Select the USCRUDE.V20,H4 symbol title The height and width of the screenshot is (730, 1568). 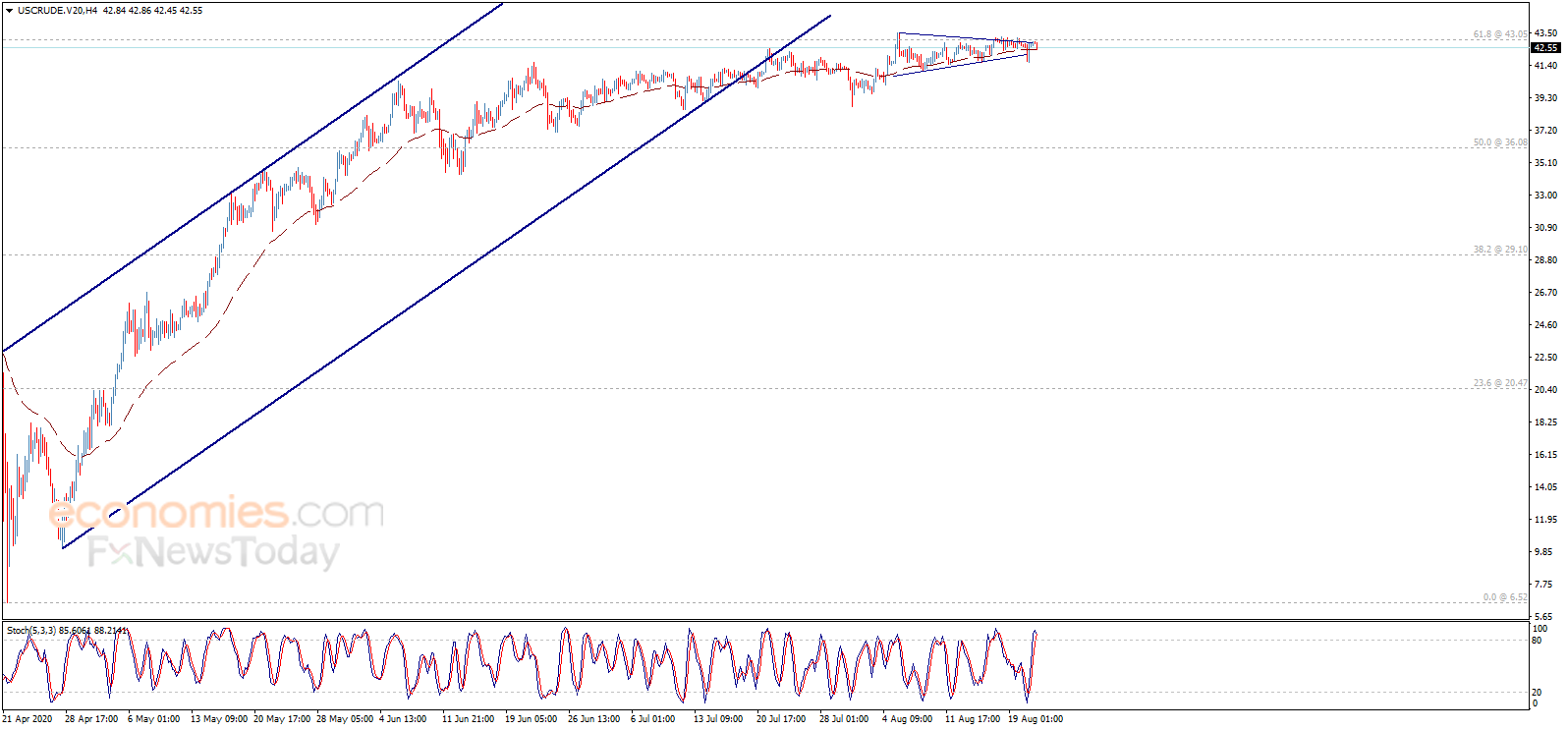57,11
